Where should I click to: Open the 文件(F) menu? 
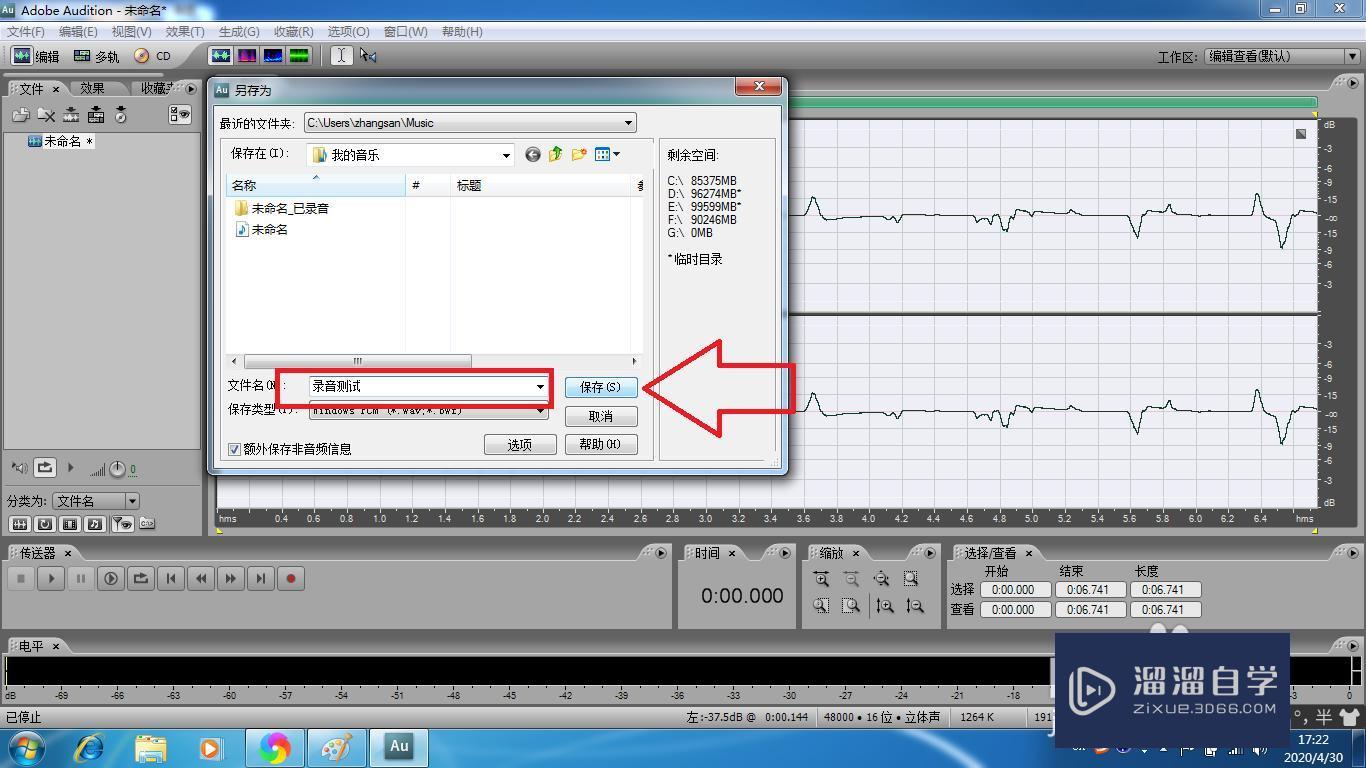pos(26,32)
